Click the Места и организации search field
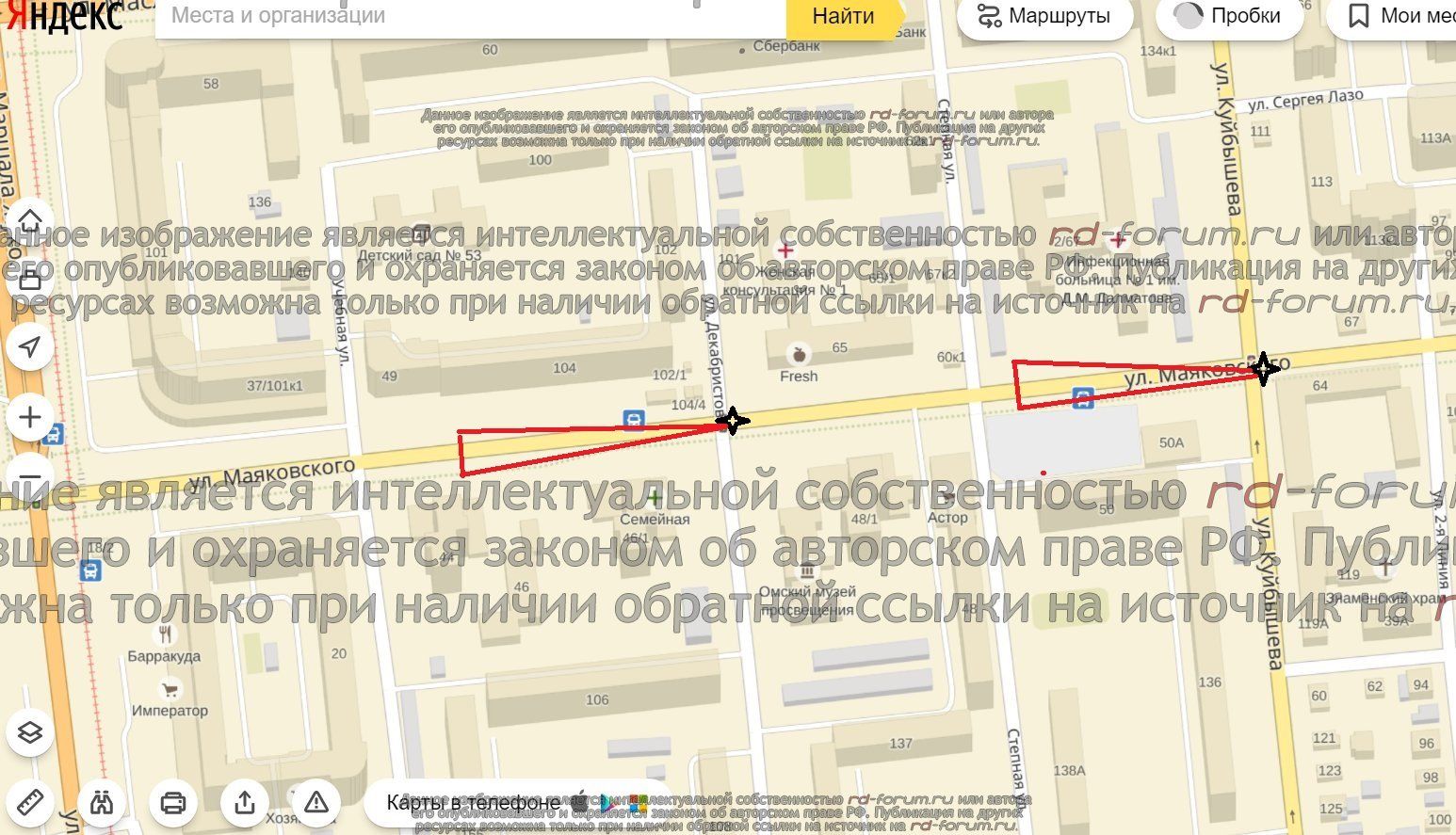This screenshot has height=835, width=1456. coord(469,16)
